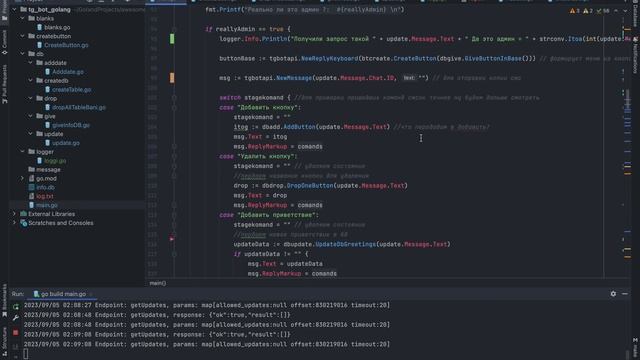Collapse the give folder
The width and height of the screenshot is (640, 360).
(x=31, y=116)
